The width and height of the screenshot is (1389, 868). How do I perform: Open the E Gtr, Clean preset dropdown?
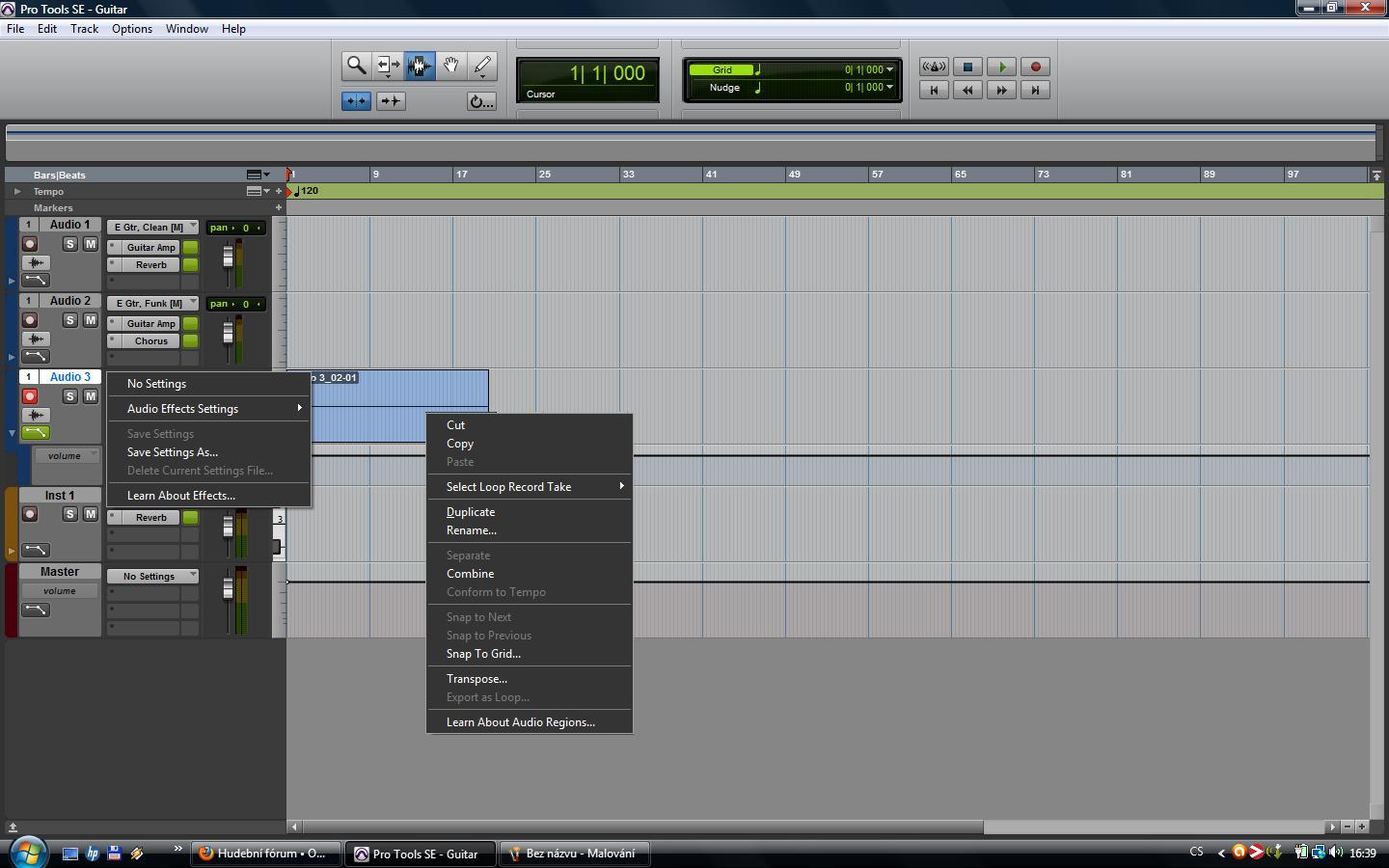click(152, 228)
